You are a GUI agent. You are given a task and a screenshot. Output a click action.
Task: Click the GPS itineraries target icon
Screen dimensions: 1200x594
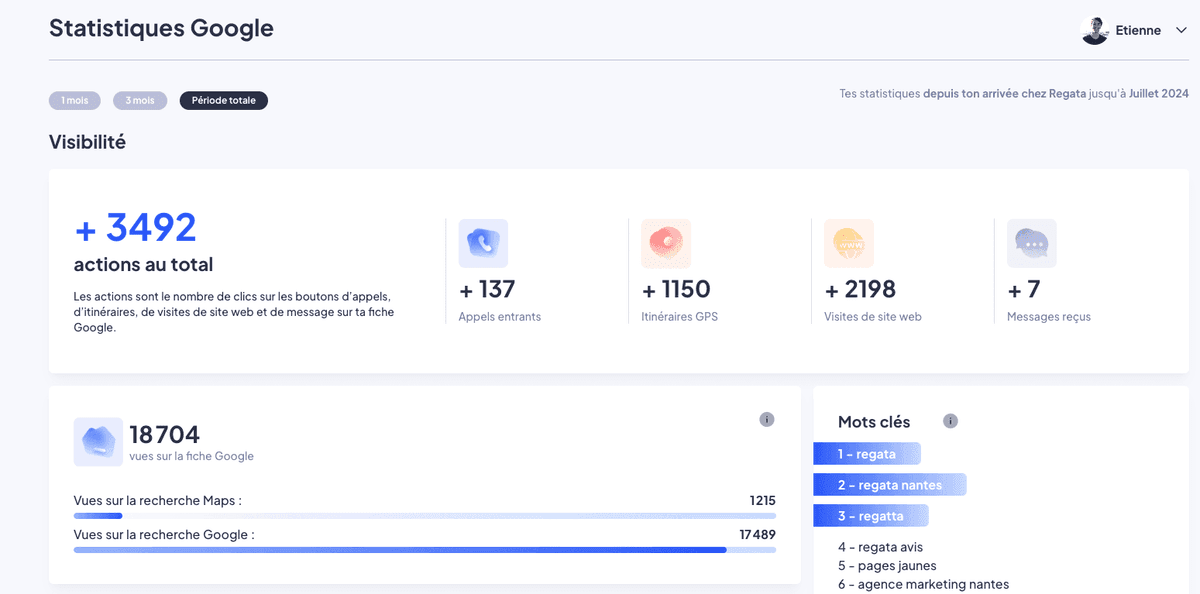click(x=666, y=243)
